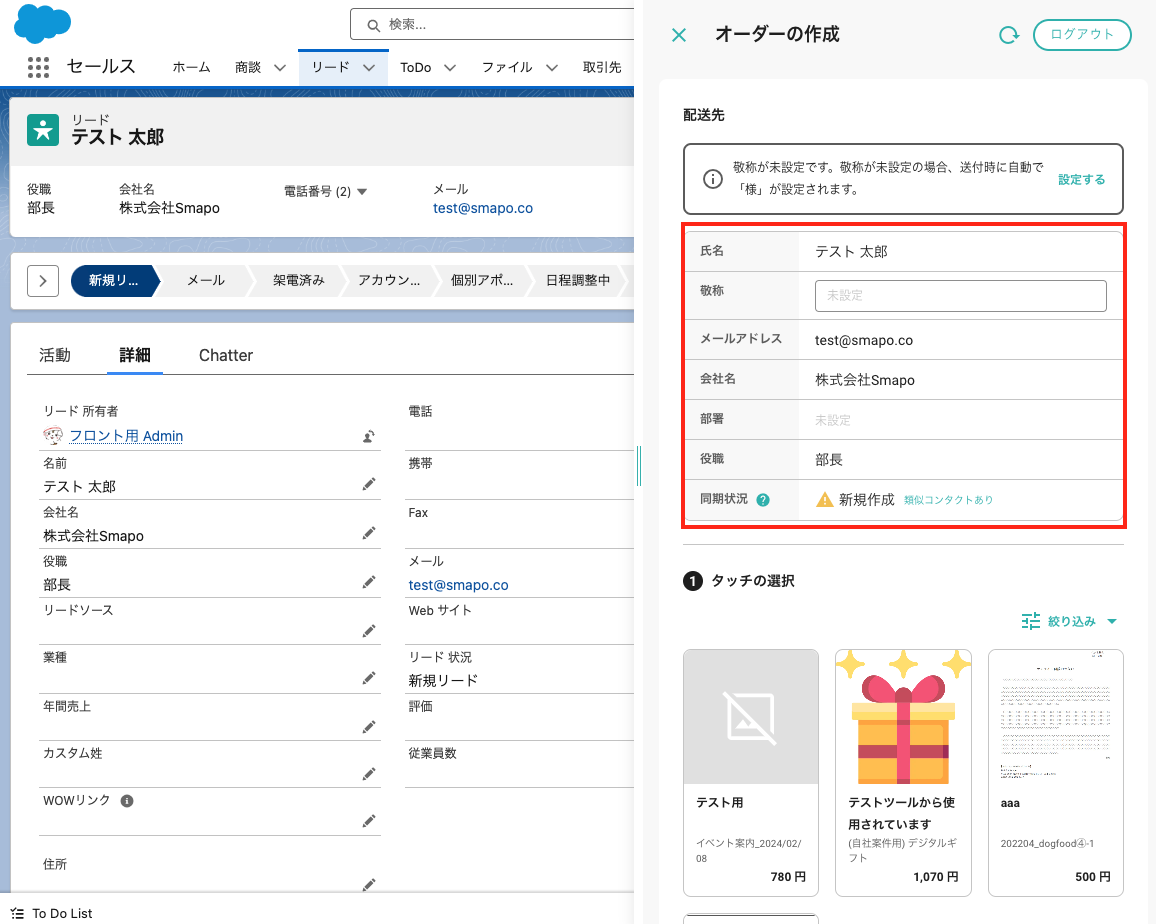This screenshot has width=1156, height=924.
Task: Edit the WOWリンク field pencil icon
Action: point(369,821)
